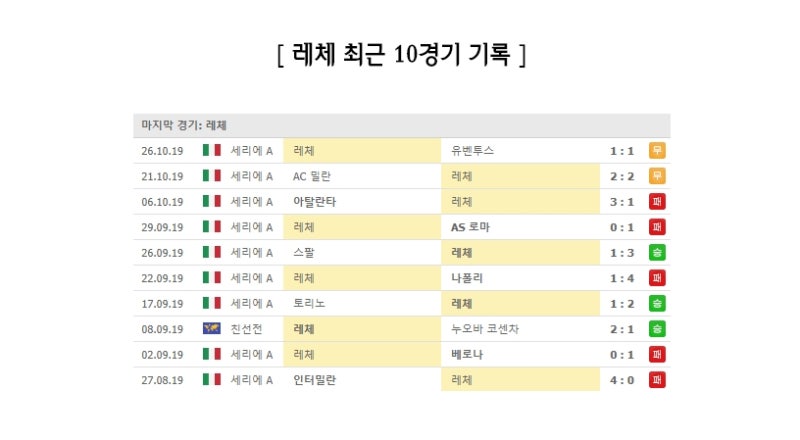The width and height of the screenshot is (800, 440).
Task: Click the 마지막 경기: 레체 header bar
Action: tap(402, 125)
